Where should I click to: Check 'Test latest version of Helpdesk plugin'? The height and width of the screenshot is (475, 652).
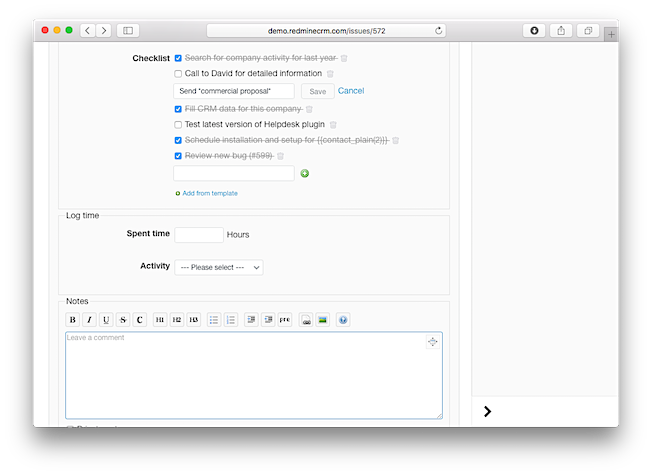click(x=178, y=125)
